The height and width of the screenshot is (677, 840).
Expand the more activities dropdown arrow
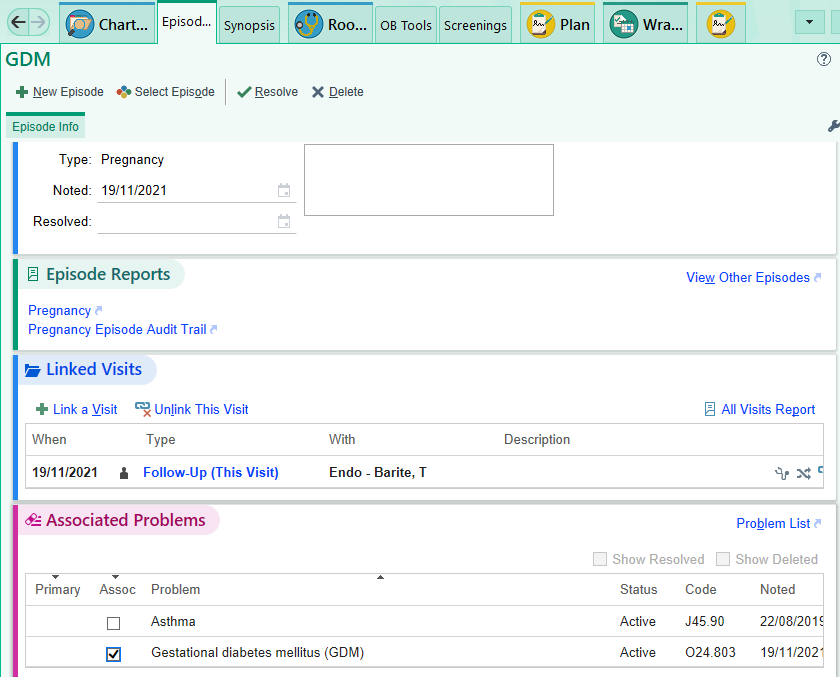[x=809, y=22]
